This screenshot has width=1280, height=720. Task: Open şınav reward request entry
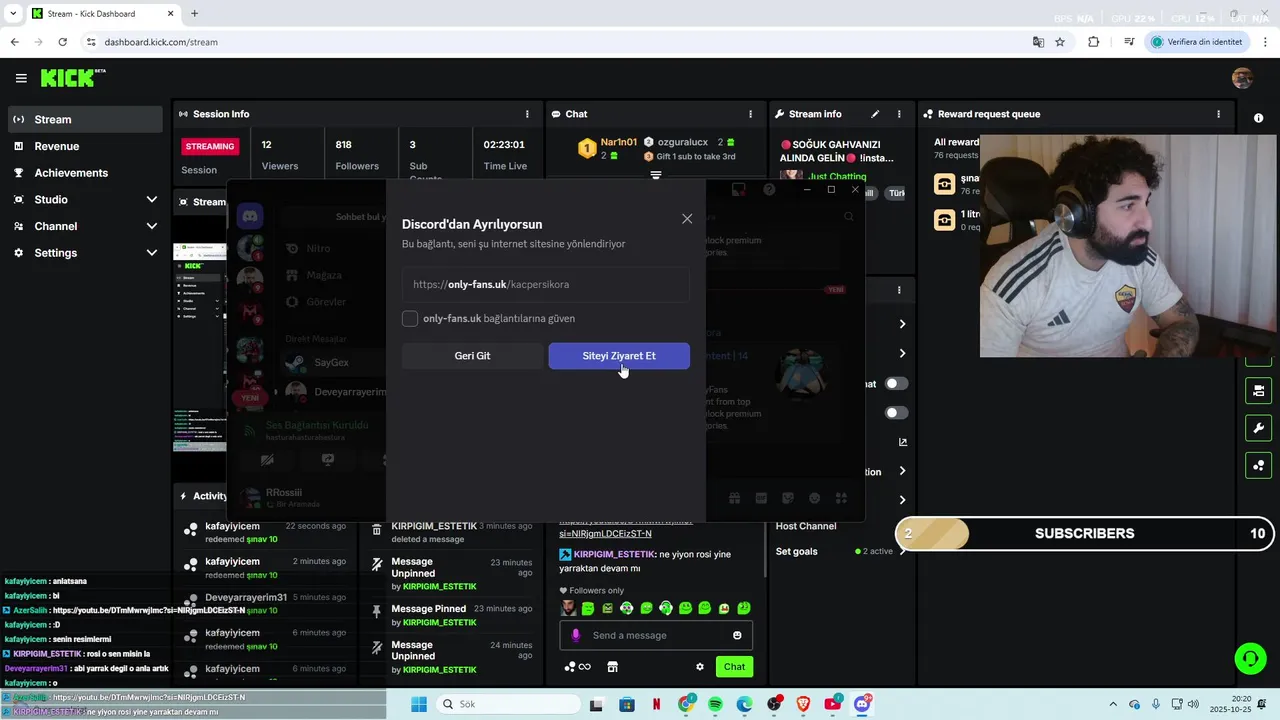956,184
